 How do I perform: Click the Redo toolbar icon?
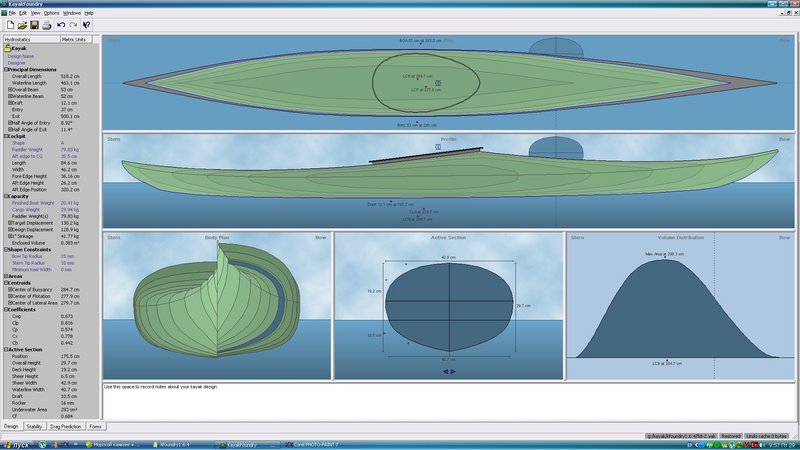pyautogui.click(x=73, y=24)
